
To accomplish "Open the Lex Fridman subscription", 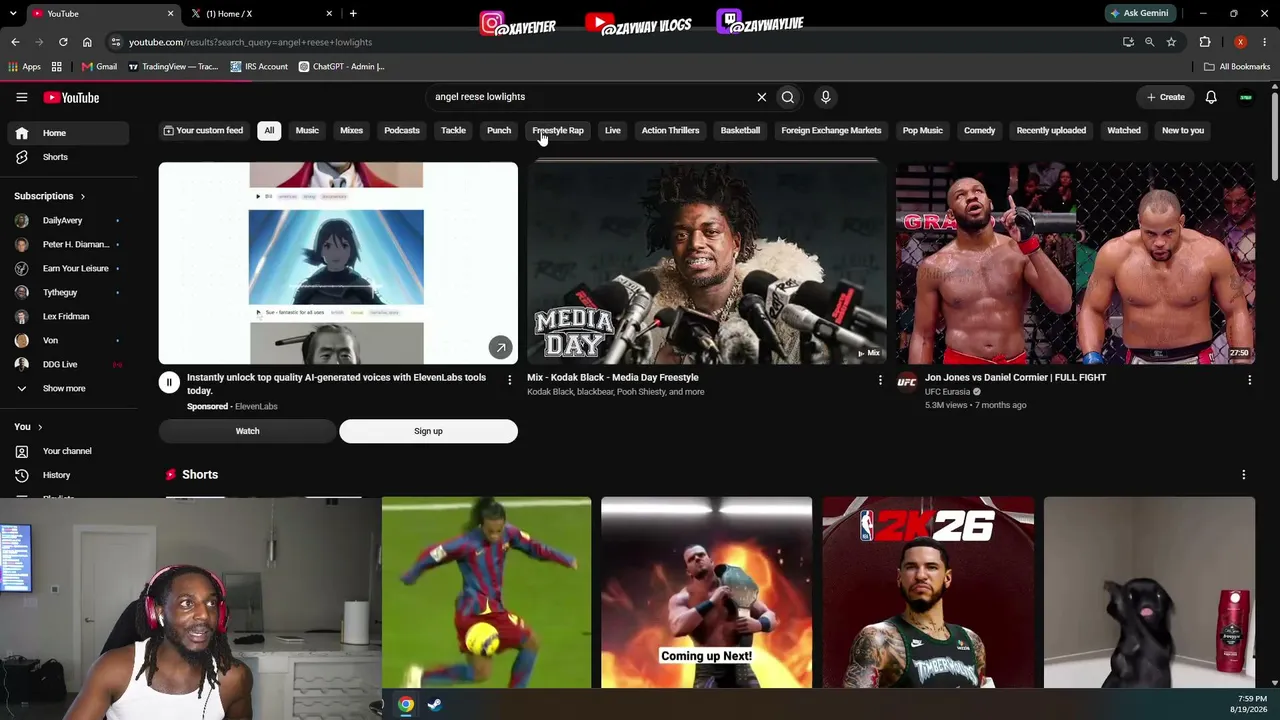I will [x=68, y=316].
